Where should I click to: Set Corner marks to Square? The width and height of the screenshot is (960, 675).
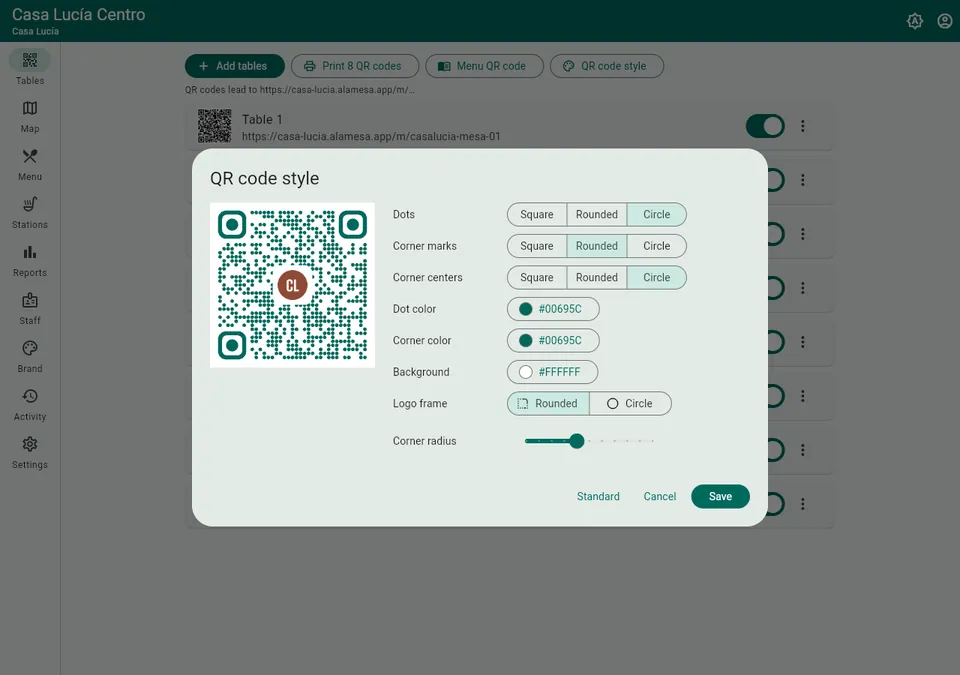click(536, 246)
